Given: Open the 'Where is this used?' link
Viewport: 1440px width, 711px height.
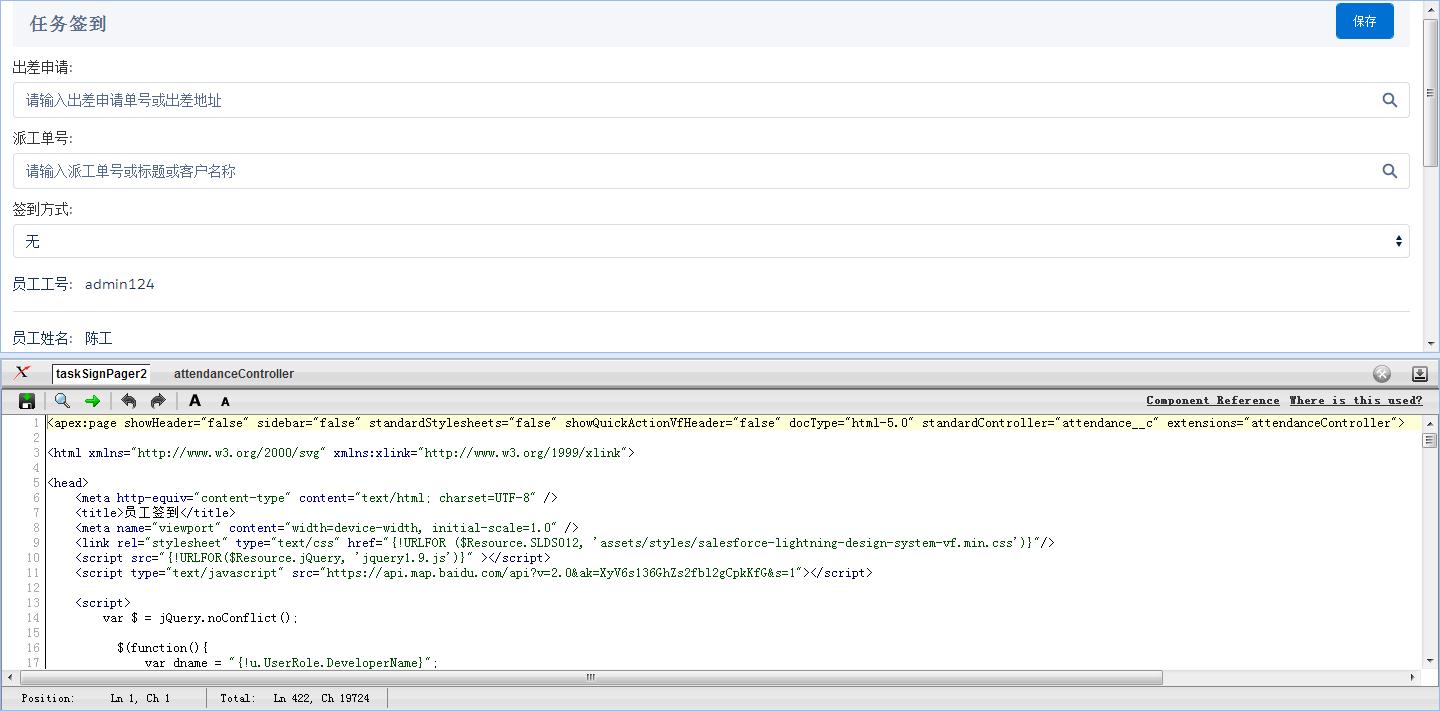Looking at the screenshot, I should [1356, 400].
